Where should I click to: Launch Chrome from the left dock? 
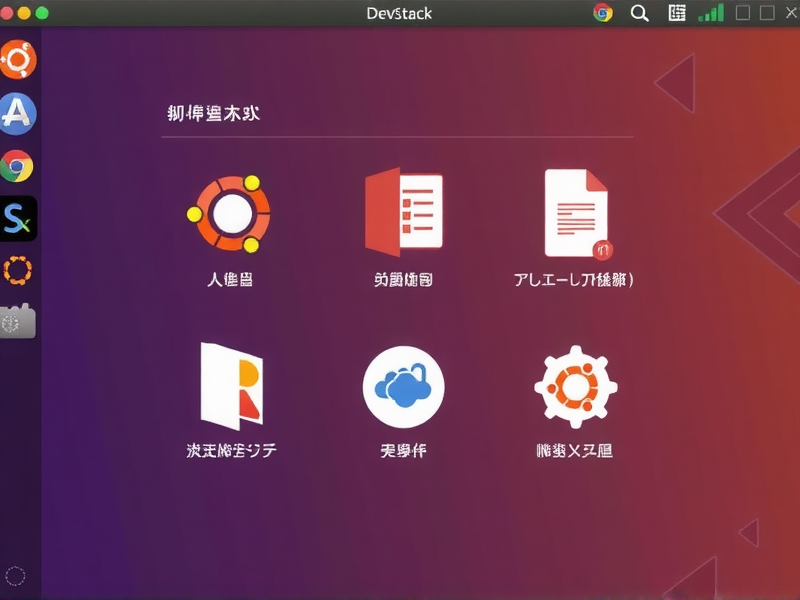pos(18,158)
